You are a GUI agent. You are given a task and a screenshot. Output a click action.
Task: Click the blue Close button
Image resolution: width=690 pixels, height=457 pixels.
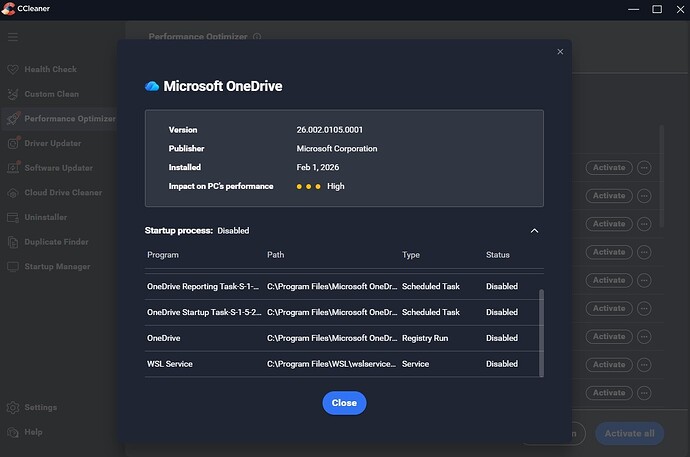click(x=344, y=403)
